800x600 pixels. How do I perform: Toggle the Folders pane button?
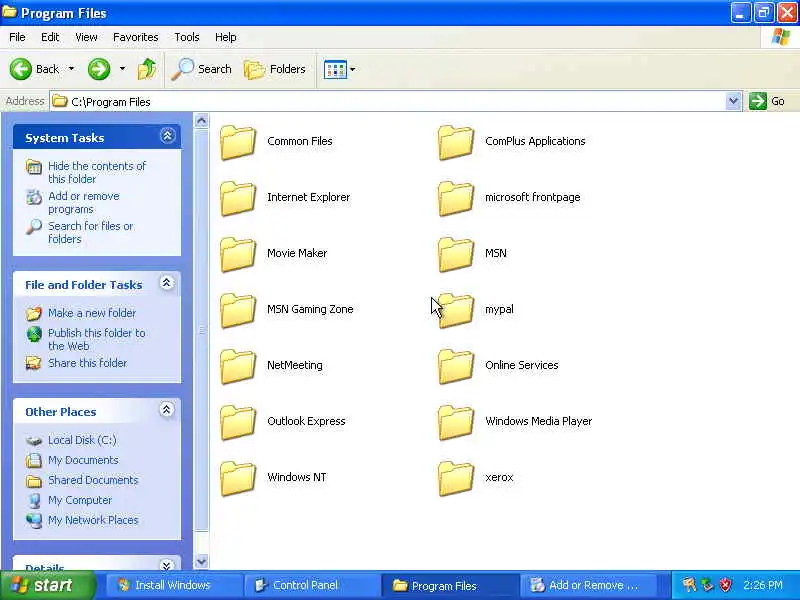click(274, 69)
